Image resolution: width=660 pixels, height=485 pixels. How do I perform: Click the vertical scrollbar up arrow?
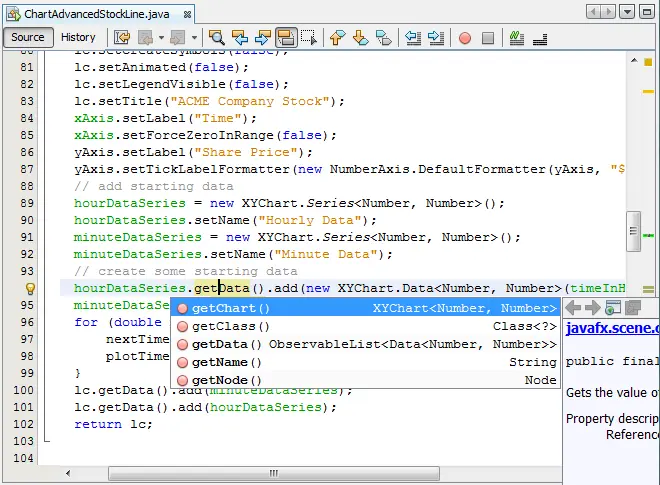pos(634,61)
